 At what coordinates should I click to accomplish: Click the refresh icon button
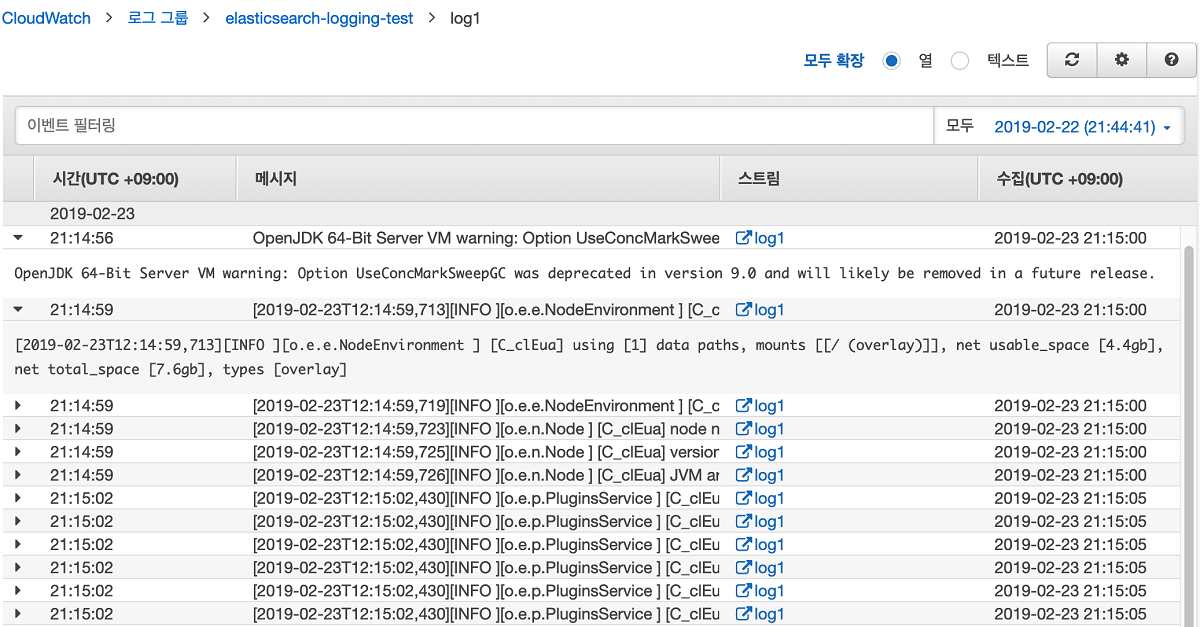tap(1072, 60)
